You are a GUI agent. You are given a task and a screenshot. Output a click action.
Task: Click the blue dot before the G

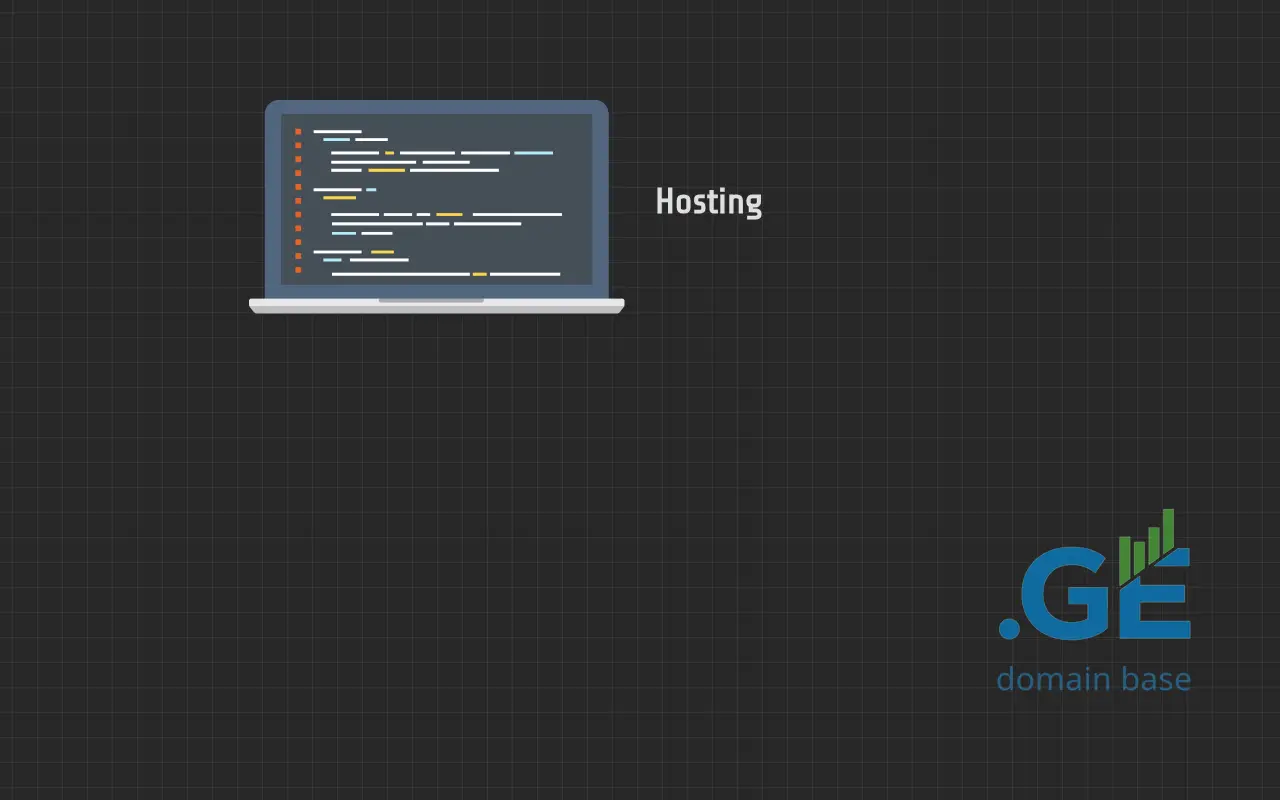coord(1009,628)
